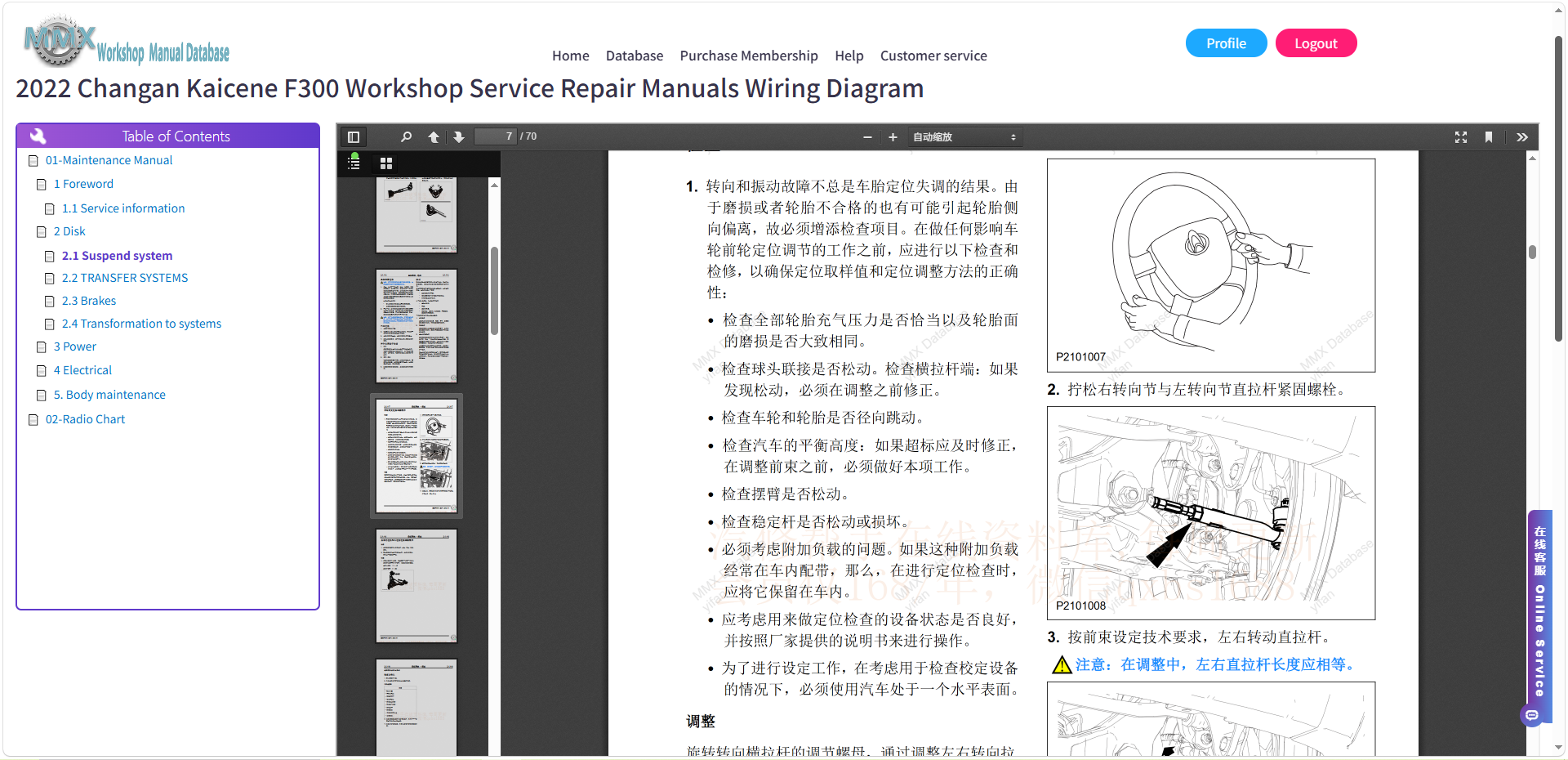Open the Database menu item
1568x760 pixels.
634,56
